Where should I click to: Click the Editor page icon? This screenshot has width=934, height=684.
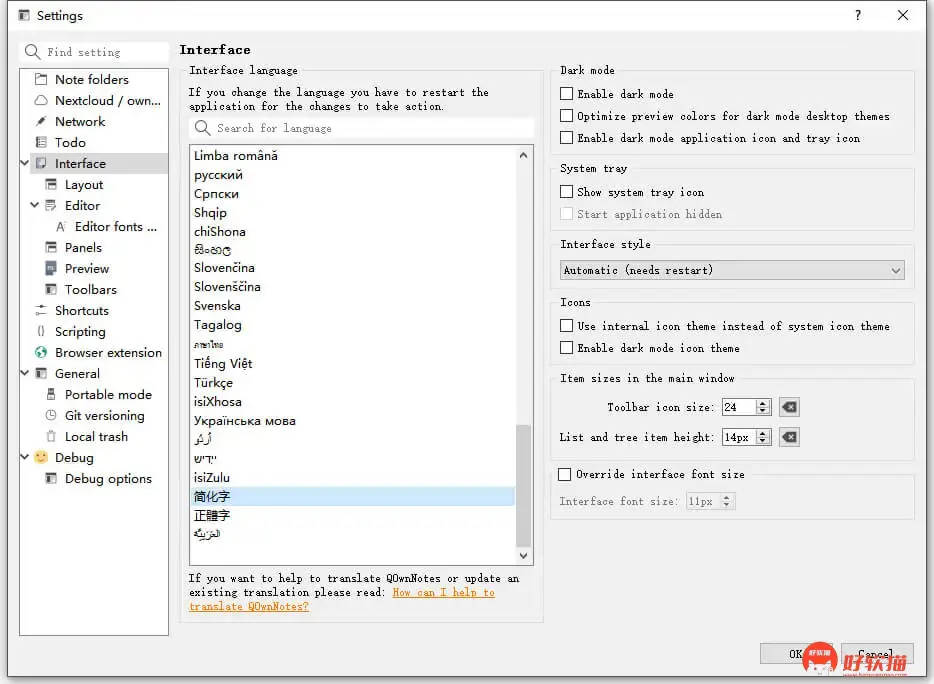51,206
